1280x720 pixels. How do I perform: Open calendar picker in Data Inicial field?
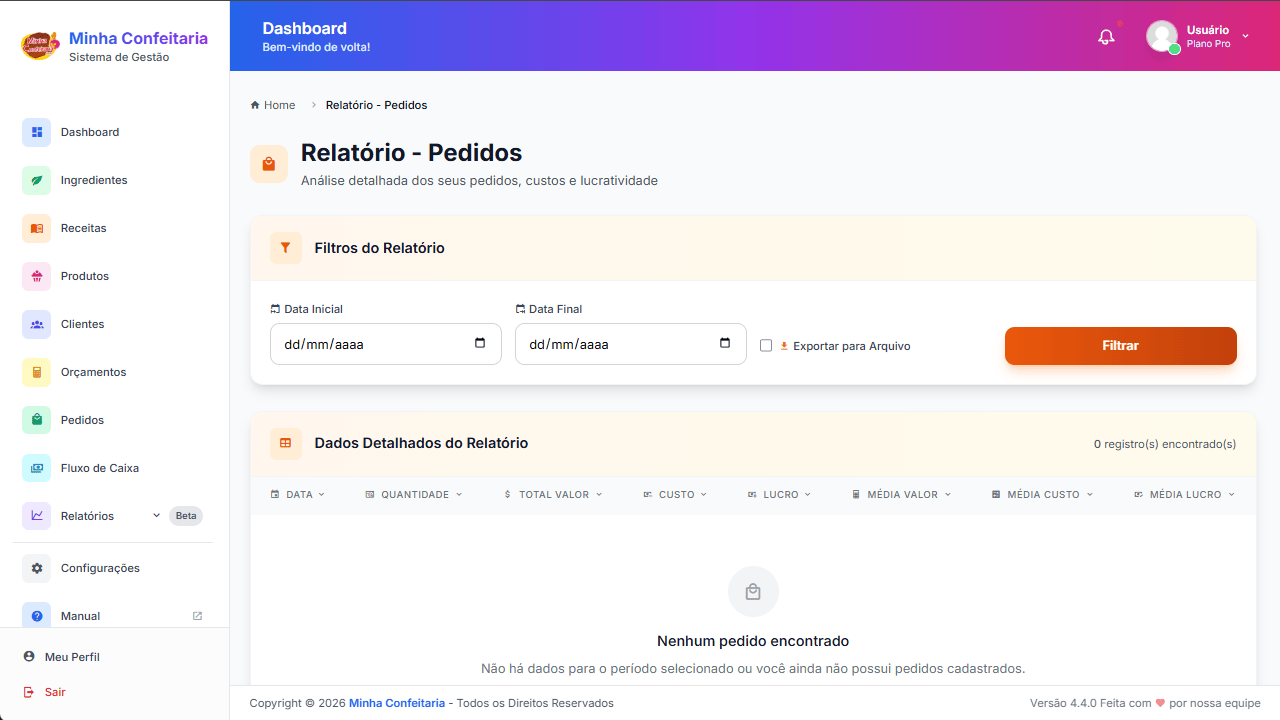[480, 343]
